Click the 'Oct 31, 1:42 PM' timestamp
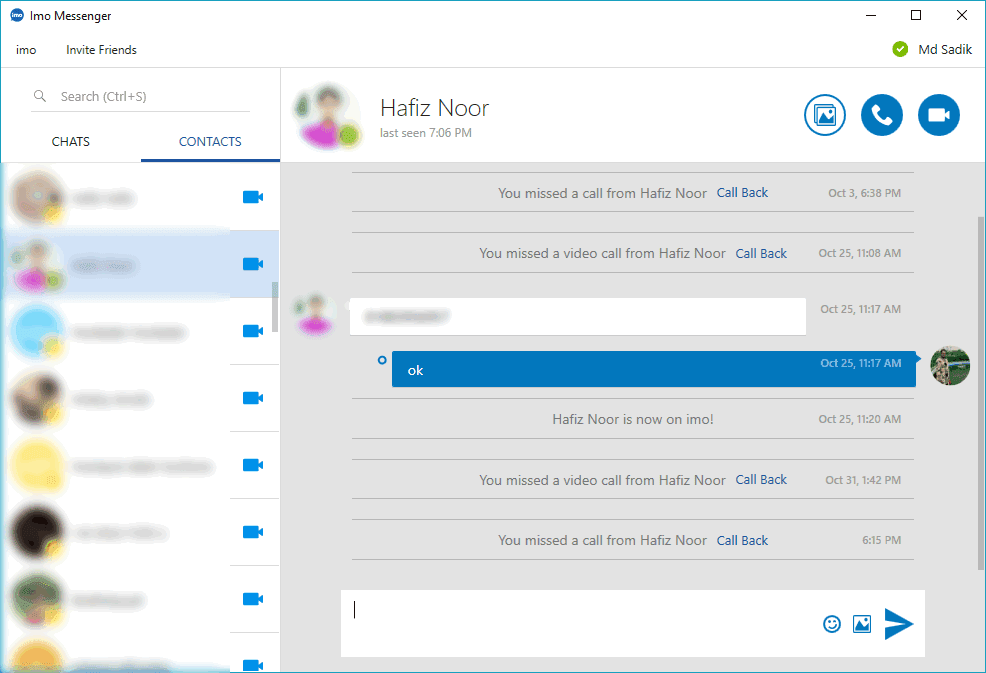Viewport: 986px width, 673px height. pyautogui.click(x=863, y=480)
